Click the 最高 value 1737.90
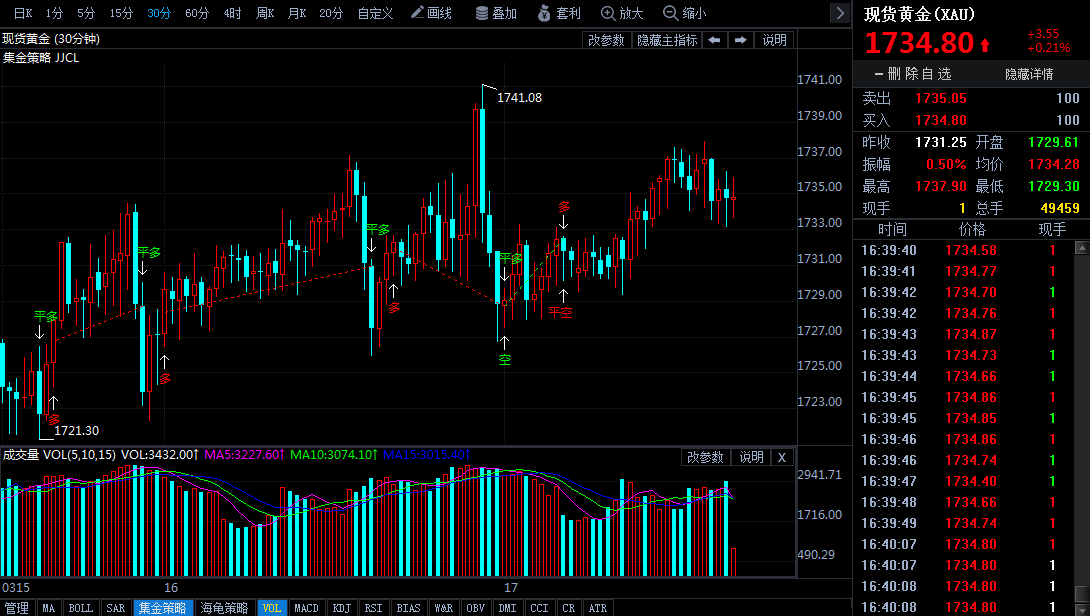 (941, 186)
